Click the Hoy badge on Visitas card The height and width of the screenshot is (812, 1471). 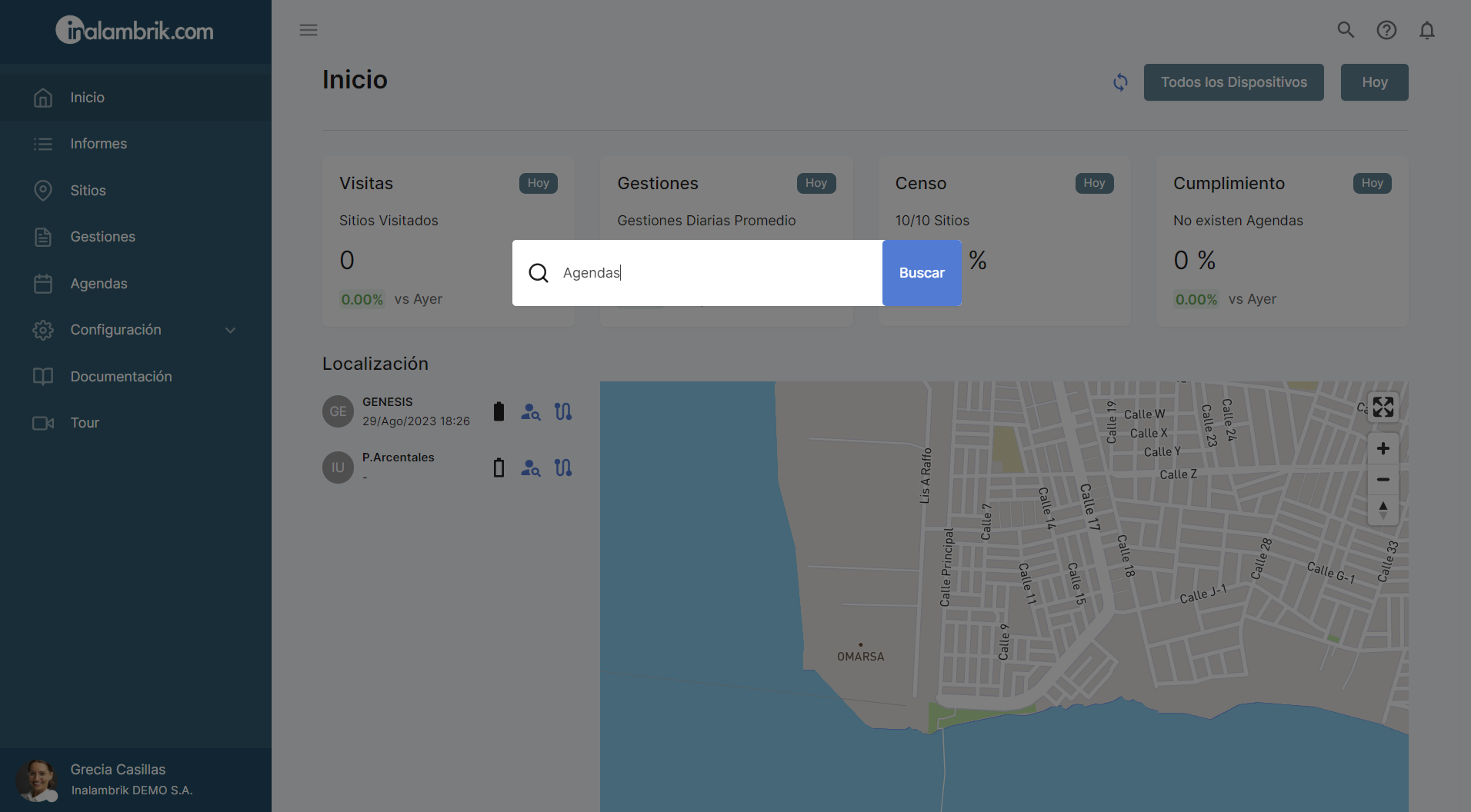(x=539, y=183)
